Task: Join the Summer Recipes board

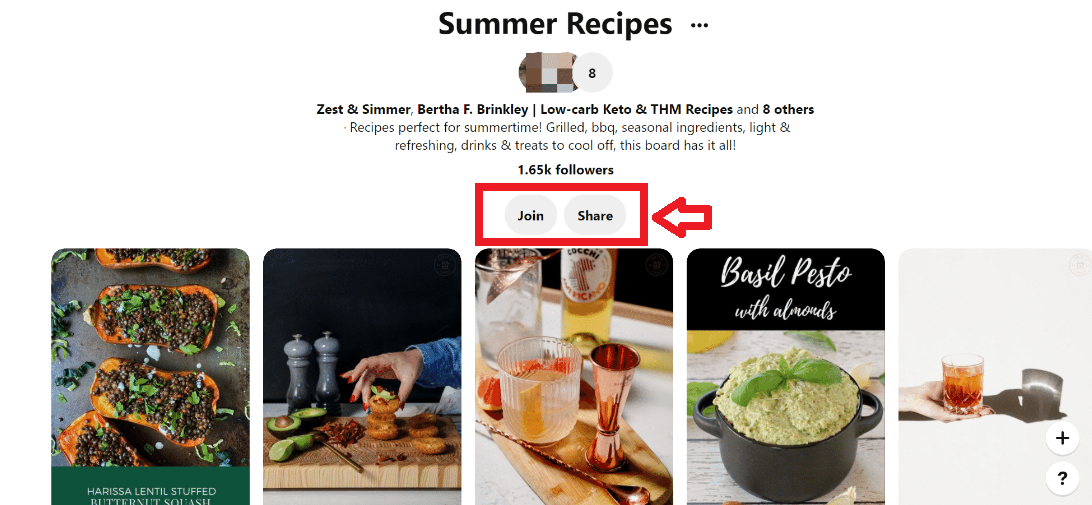Action: pos(531,215)
